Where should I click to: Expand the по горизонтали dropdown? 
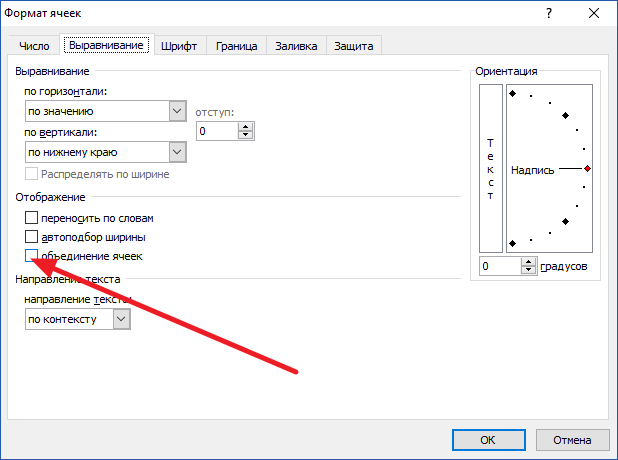(x=178, y=111)
